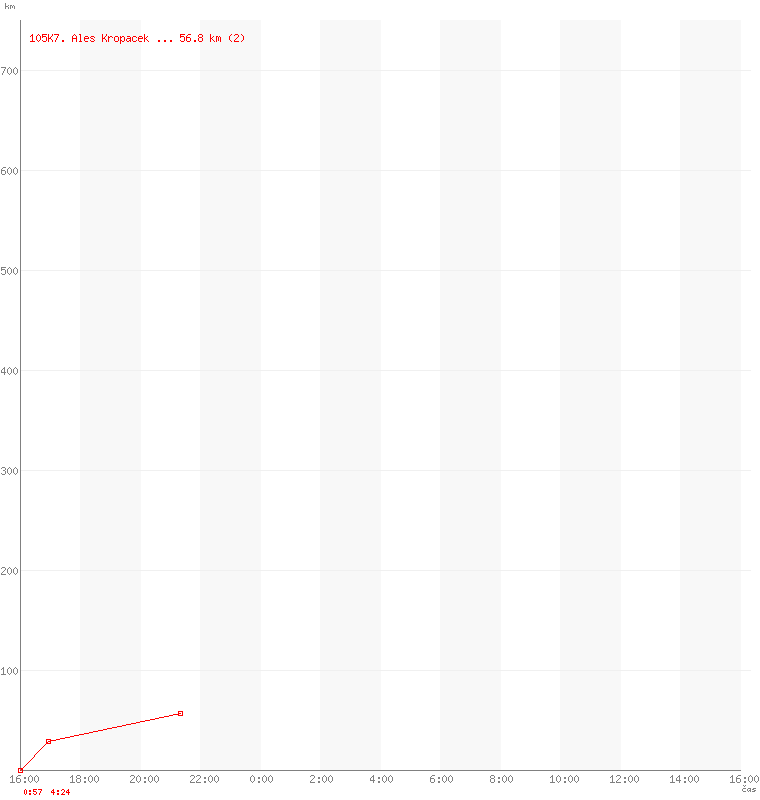Click the km unit label above the vertical axis
Viewport: 760px width, 800px height.
pyautogui.click(x=10, y=6)
